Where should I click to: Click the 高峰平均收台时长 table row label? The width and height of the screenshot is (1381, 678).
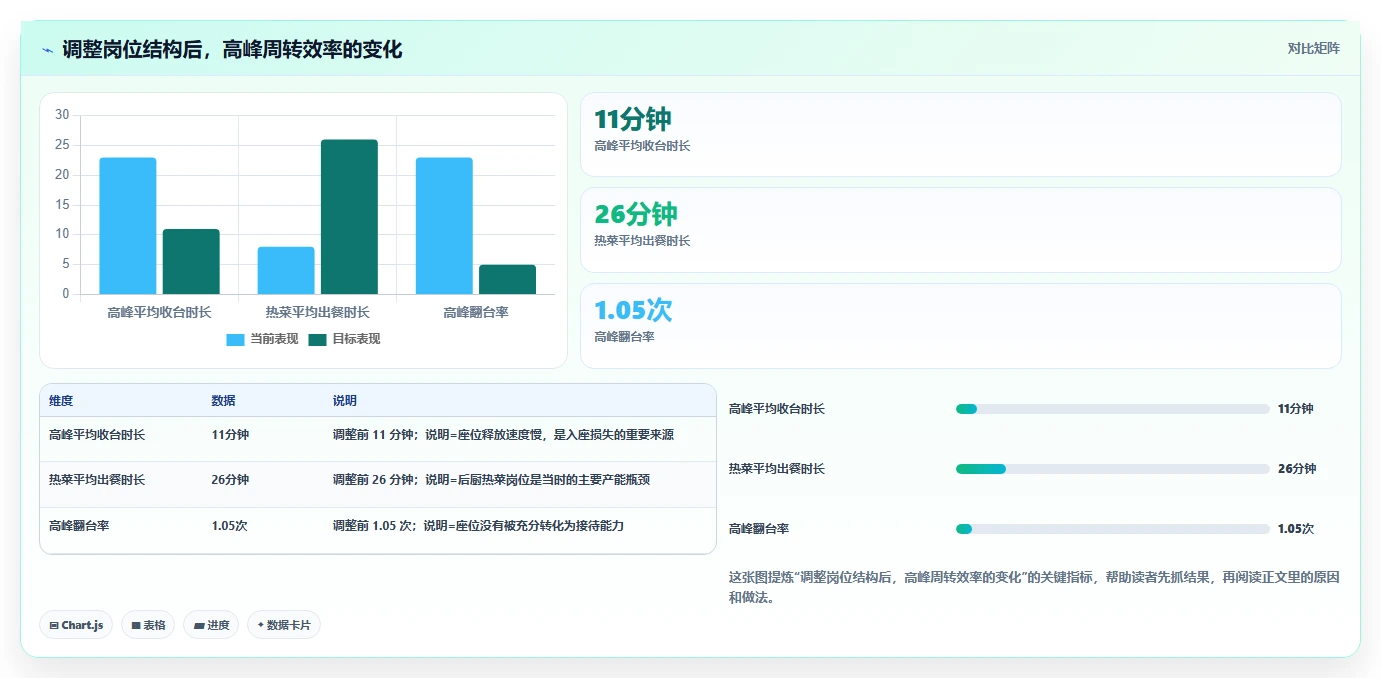(x=97, y=435)
